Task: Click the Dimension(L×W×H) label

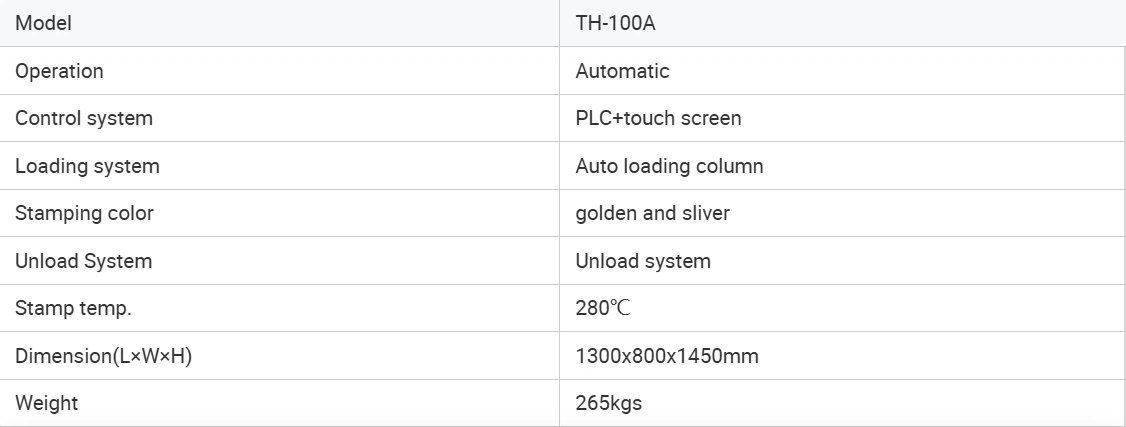Action: pos(103,356)
